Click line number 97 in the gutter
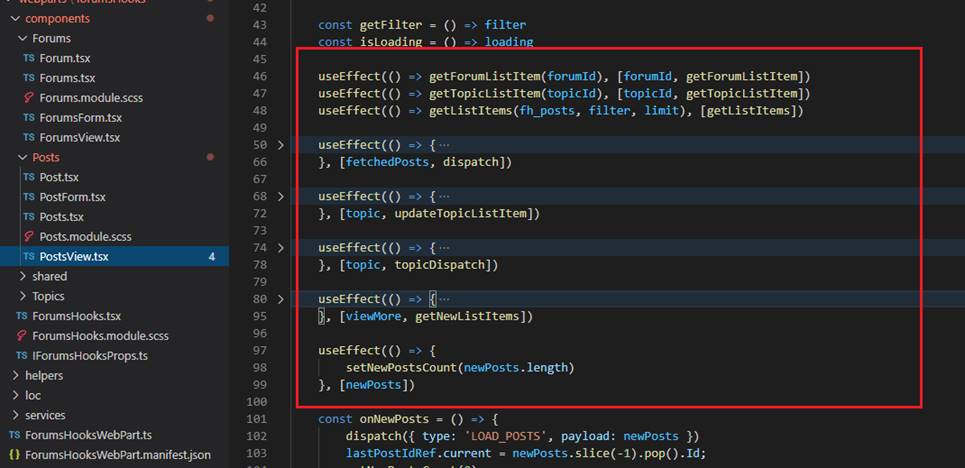 (260, 351)
